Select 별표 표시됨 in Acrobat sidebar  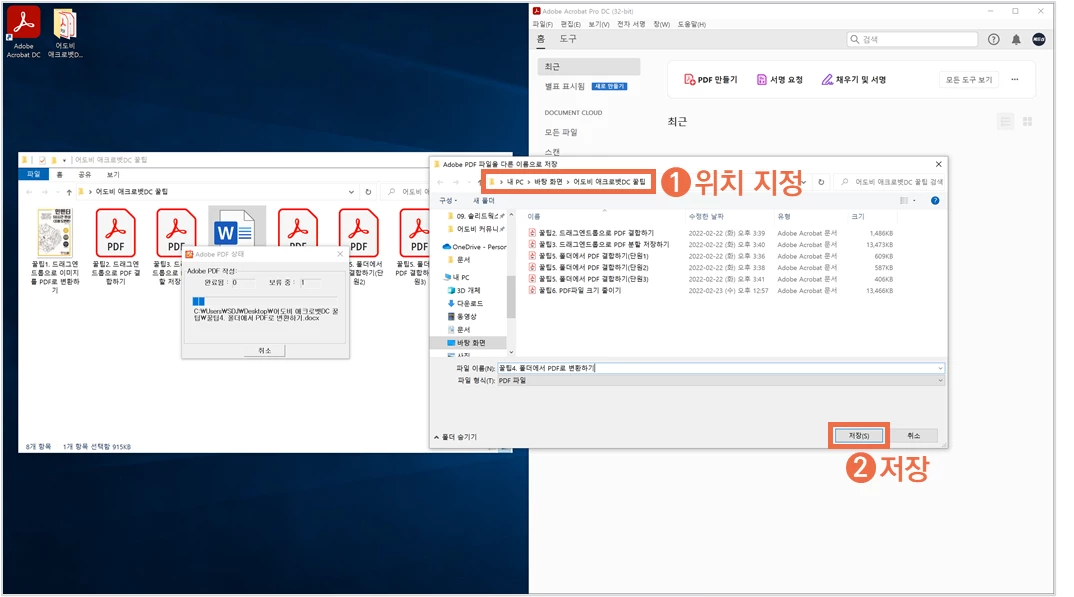pos(564,86)
